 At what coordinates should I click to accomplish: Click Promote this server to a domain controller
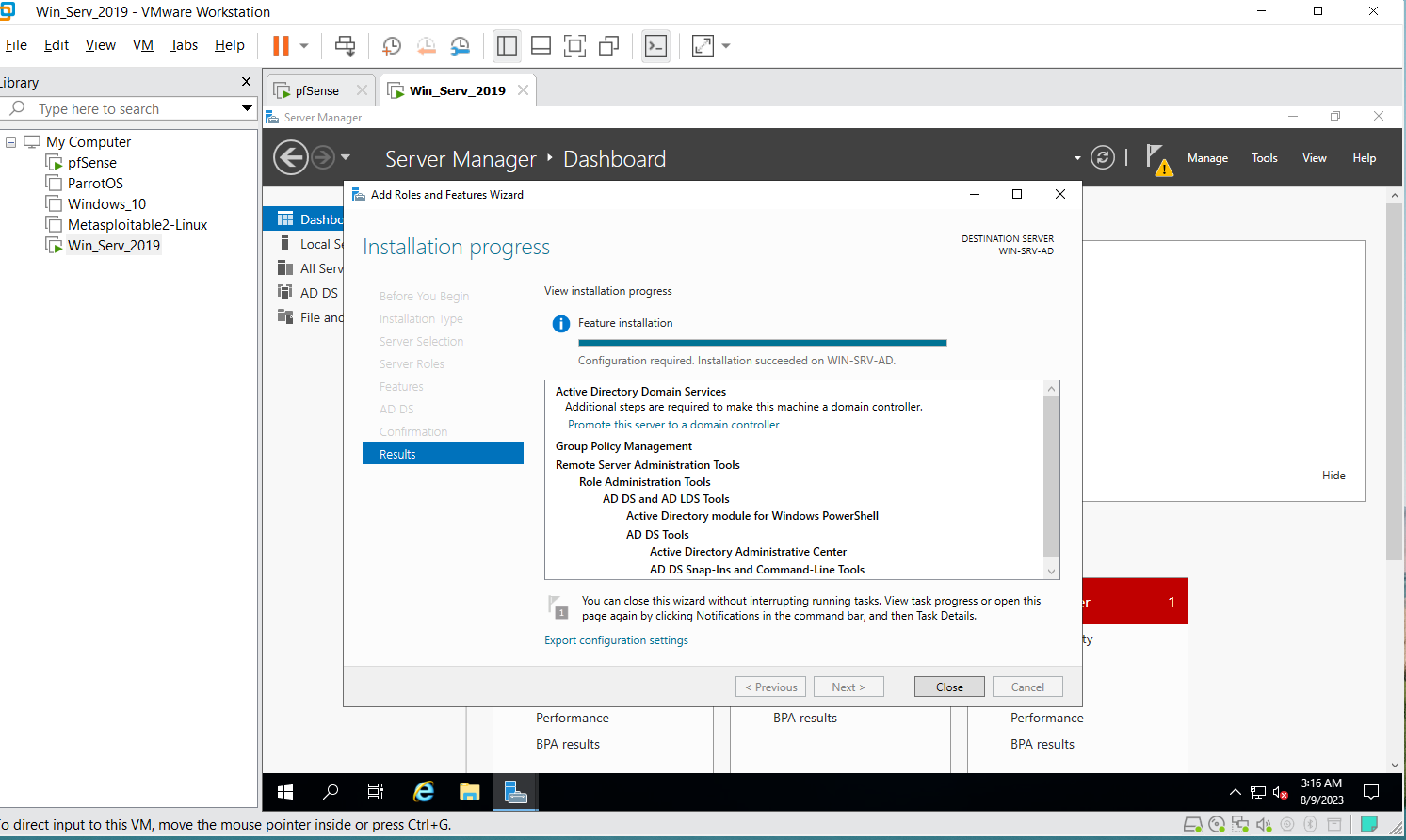click(673, 425)
